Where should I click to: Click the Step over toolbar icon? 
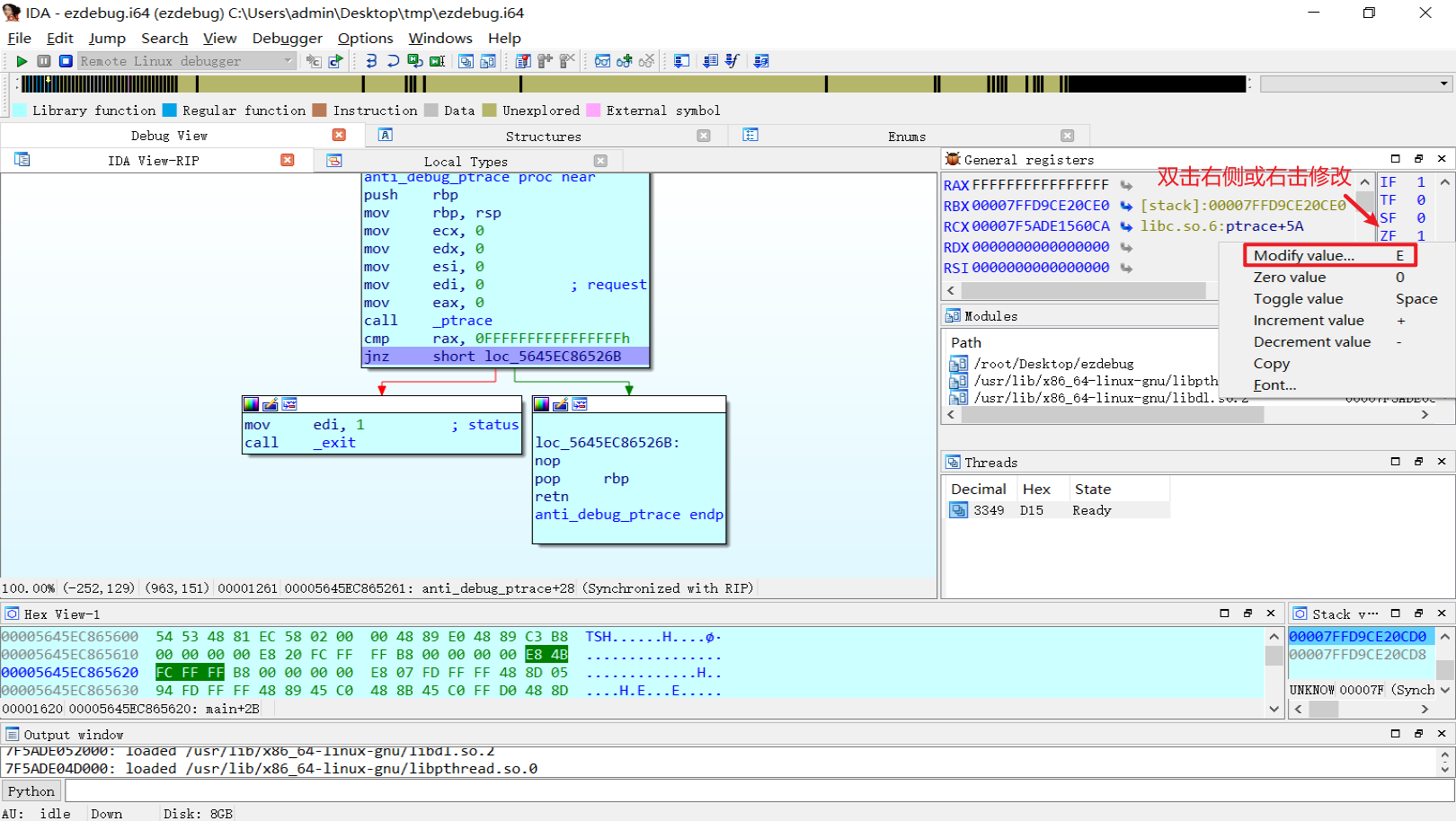pyautogui.click(x=393, y=61)
